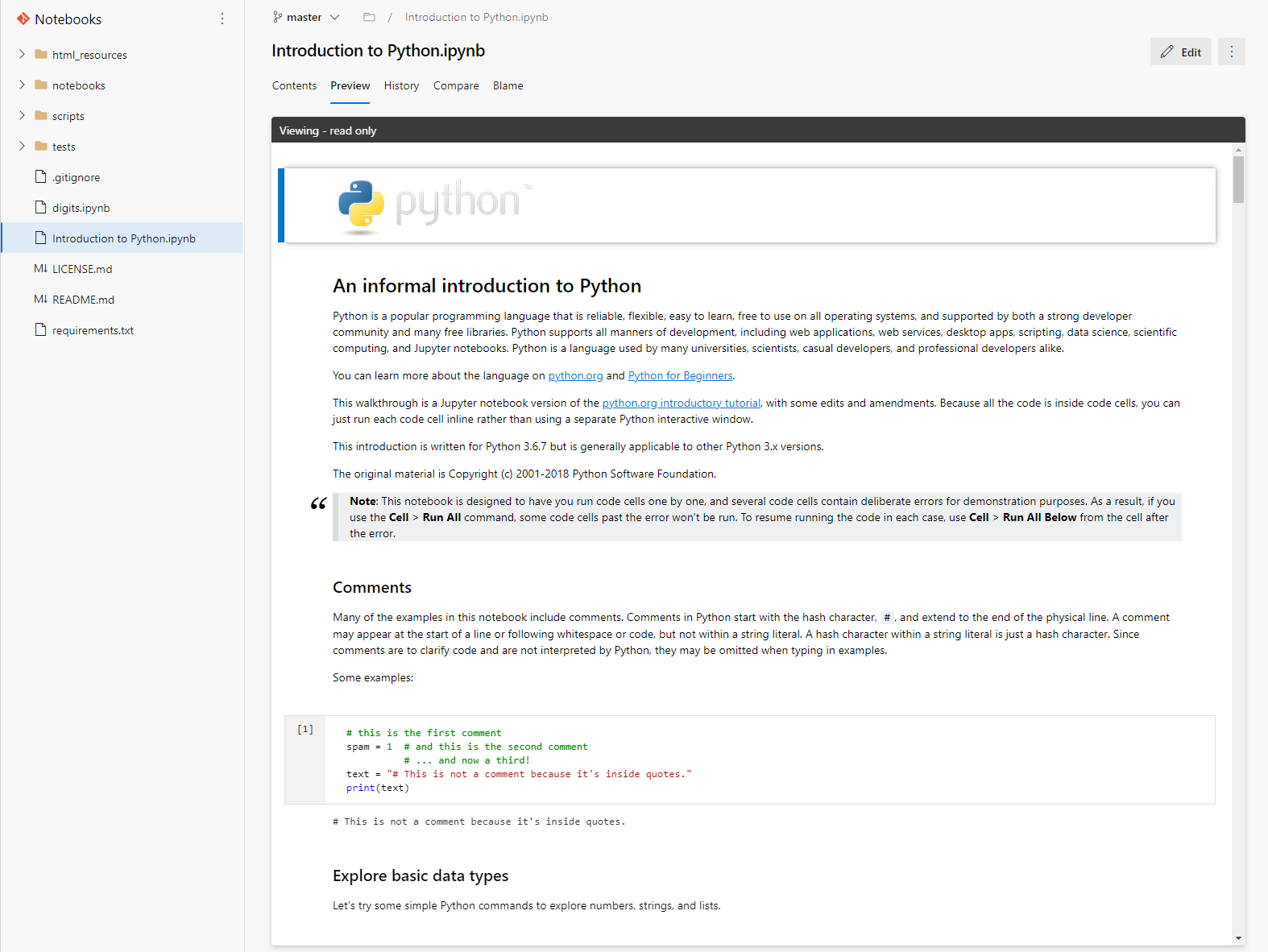Open the Python for Beginners link
1268x952 pixels.
(680, 375)
